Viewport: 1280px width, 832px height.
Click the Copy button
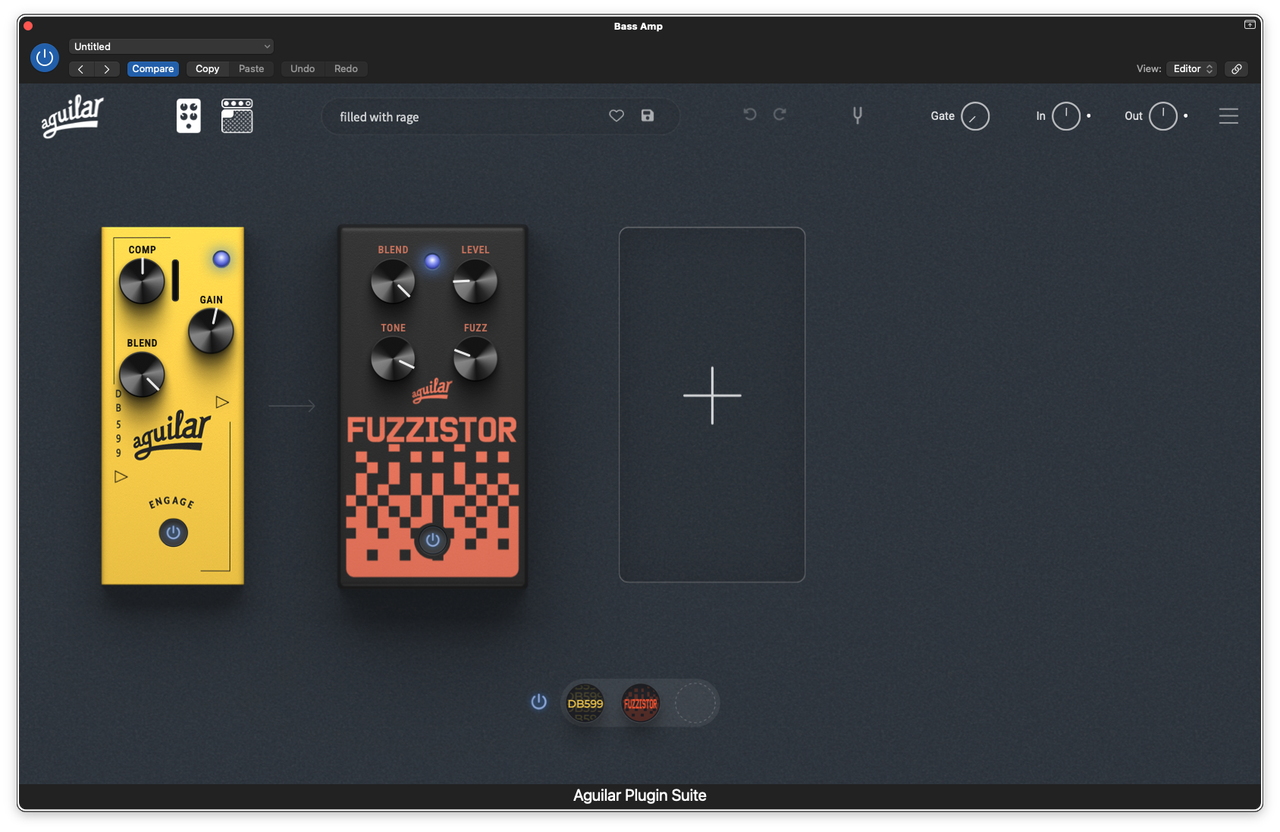[x=207, y=69]
